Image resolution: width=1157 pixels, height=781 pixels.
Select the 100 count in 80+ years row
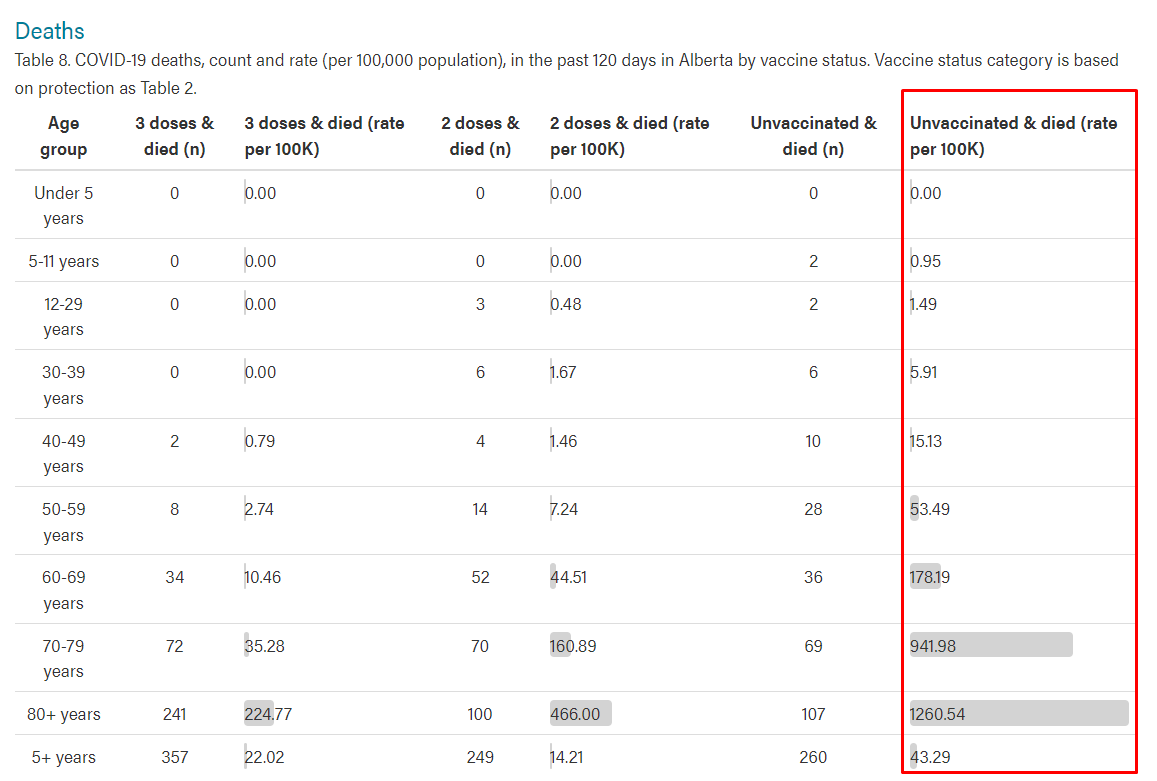coord(480,715)
